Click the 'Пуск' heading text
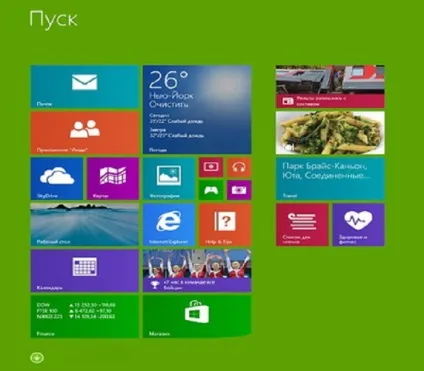Image resolution: width=424 pixels, height=371 pixels. pos(53,19)
